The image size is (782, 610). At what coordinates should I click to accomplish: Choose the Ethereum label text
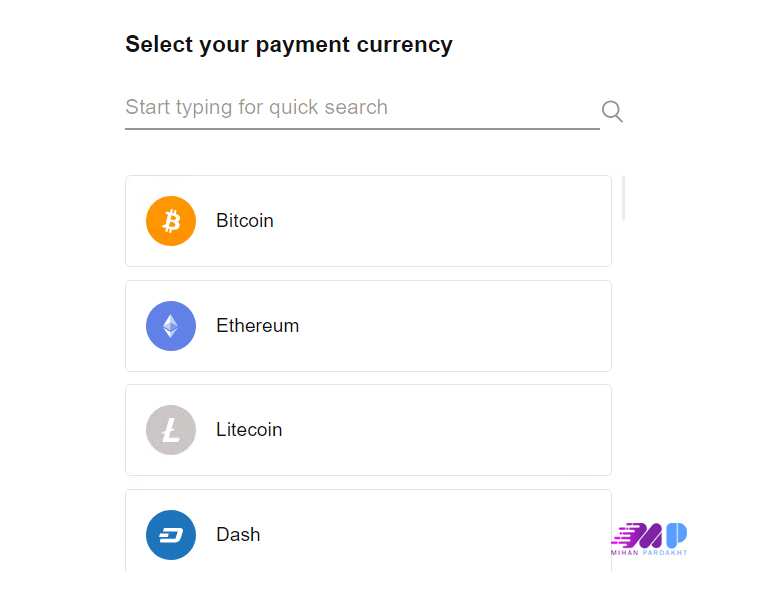(x=257, y=326)
